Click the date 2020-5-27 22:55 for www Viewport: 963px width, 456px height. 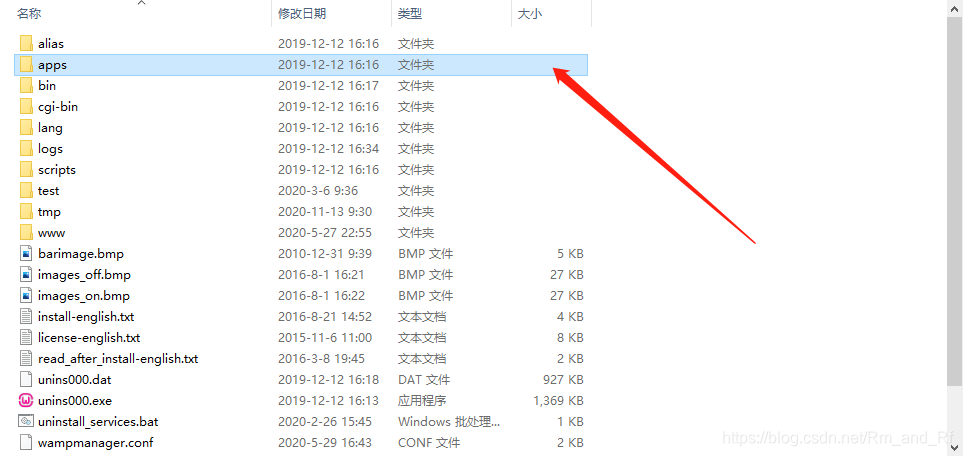tap(325, 232)
